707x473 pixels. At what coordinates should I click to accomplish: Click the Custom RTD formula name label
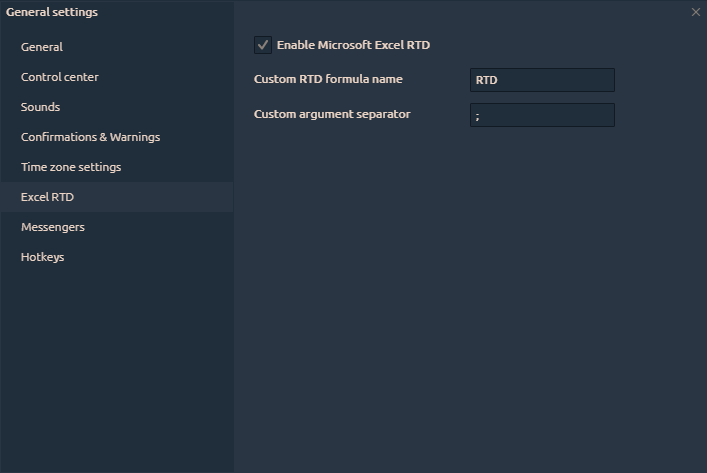328,79
